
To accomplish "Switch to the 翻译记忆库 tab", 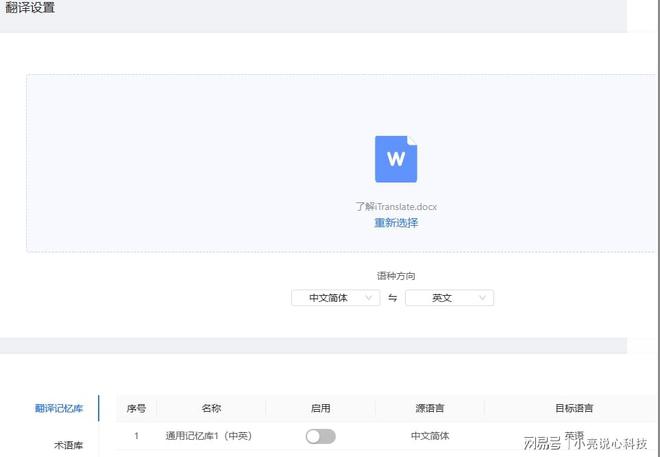I will [x=59, y=408].
